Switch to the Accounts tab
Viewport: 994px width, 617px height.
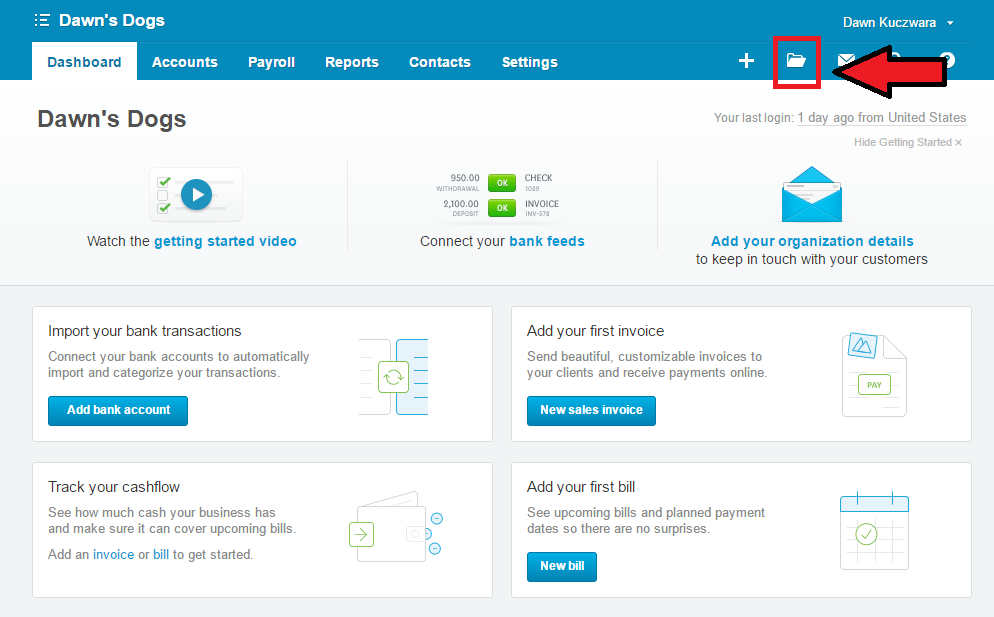coord(184,62)
